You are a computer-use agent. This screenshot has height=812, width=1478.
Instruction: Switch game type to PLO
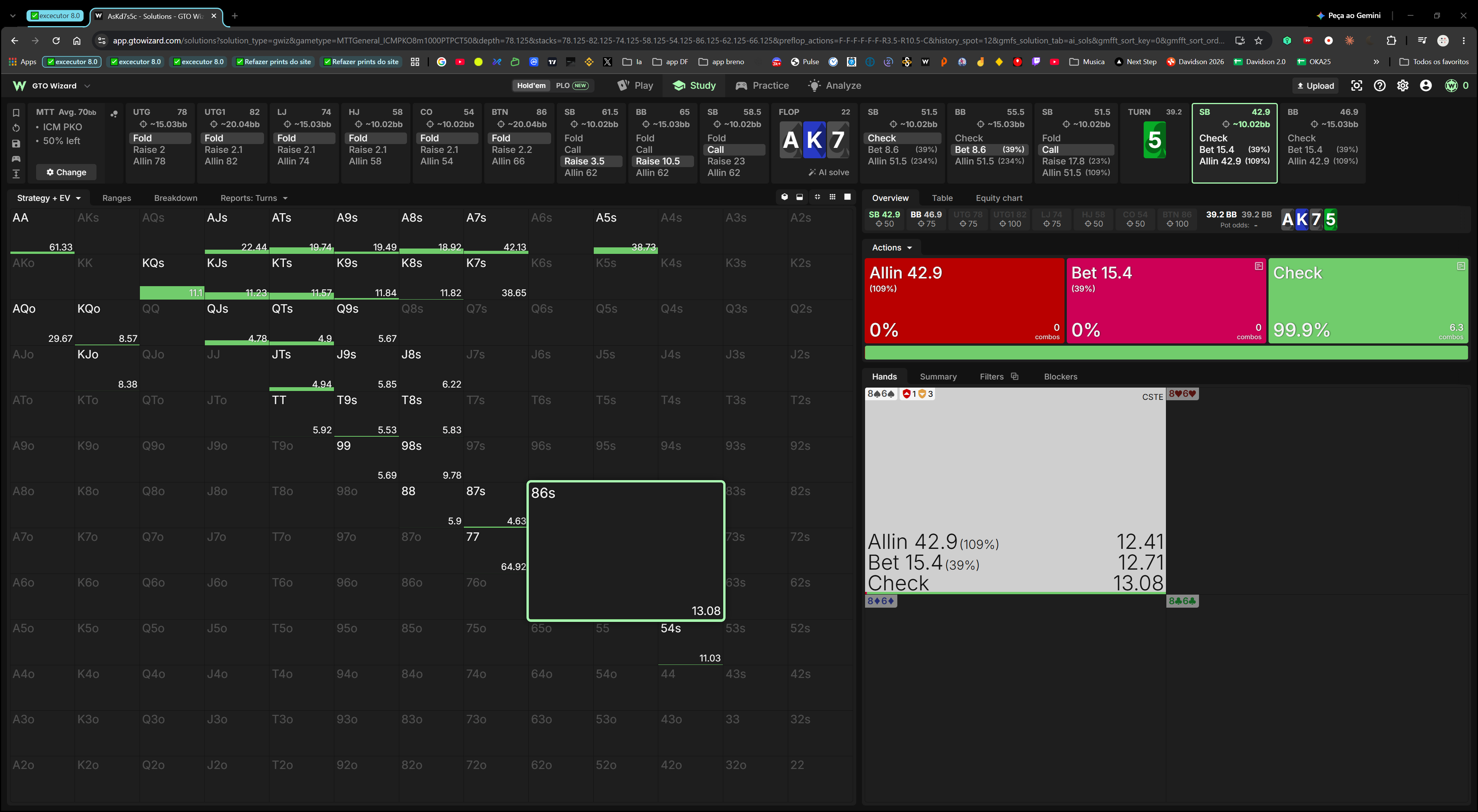pos(572,85)
